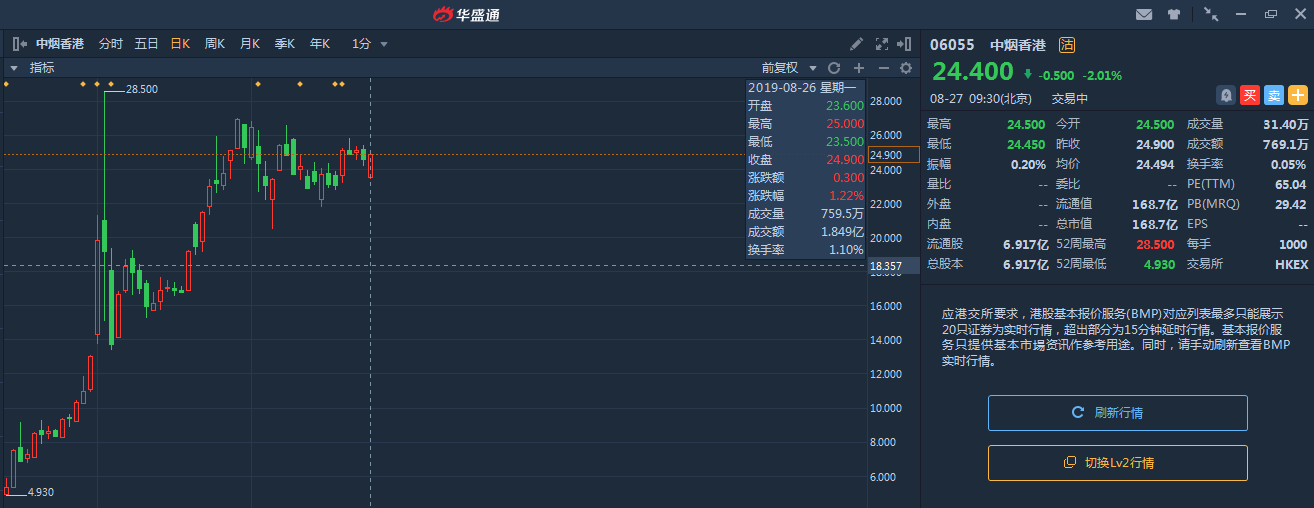Click the 每手 value 1000
Viewport: 1314px width, 508px height.
point(1293,244)
